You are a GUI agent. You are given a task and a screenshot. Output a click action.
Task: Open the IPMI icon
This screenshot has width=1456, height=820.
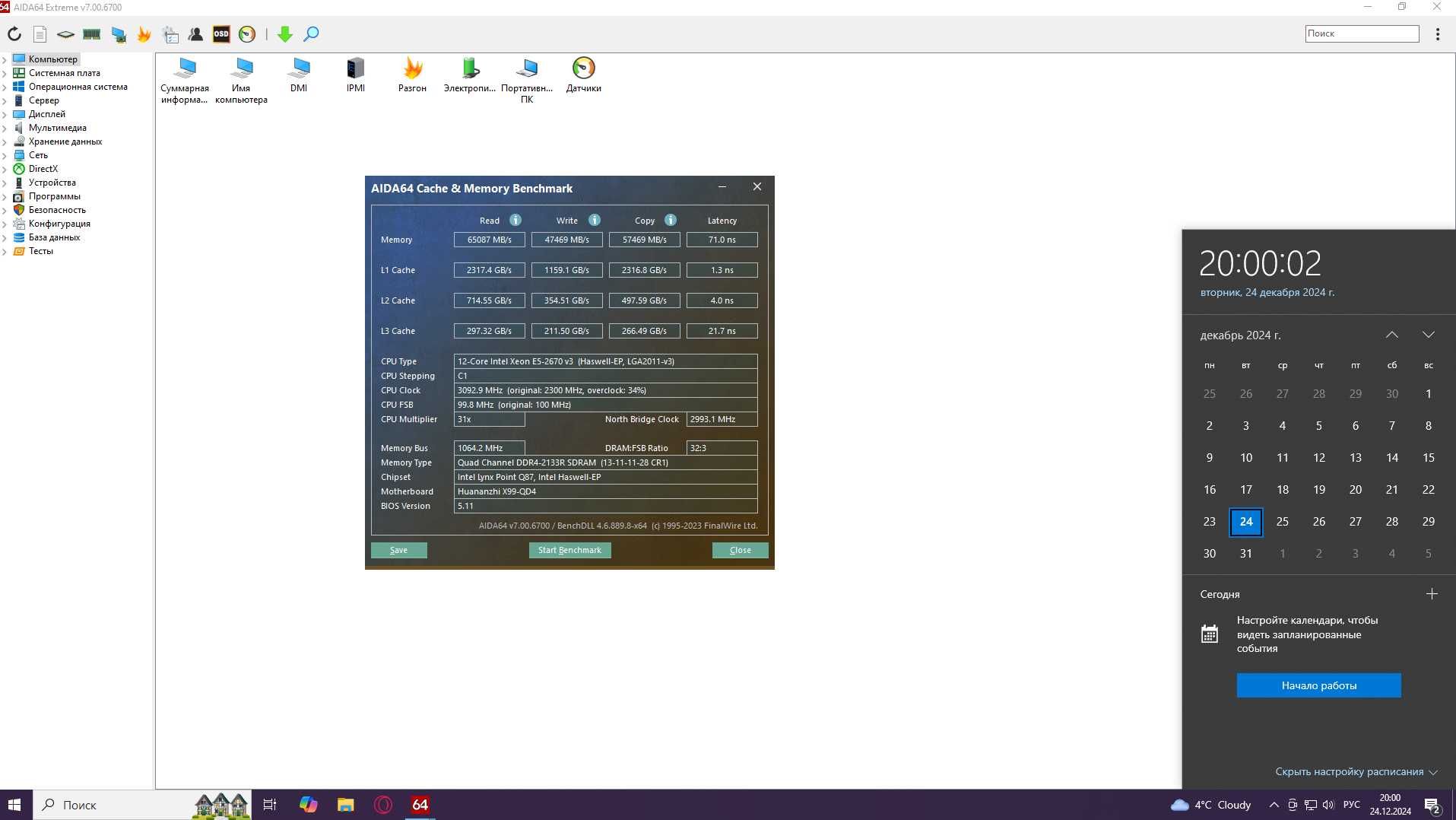tap(356, 75)
